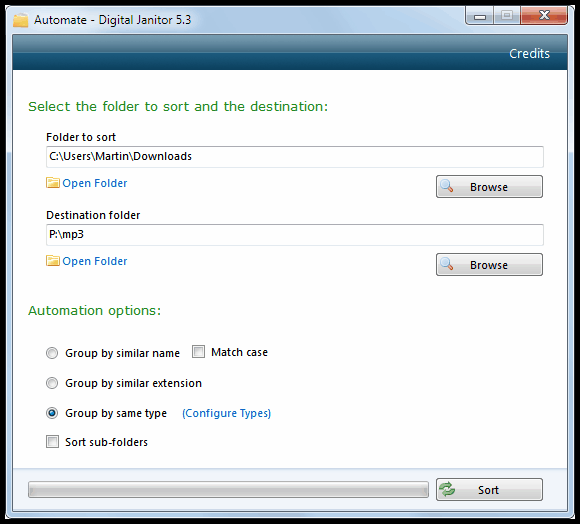The width and height of the screenshot is (580, 524).
Task: Choose Group by same type radio button
Action: (x=52, y=413)
